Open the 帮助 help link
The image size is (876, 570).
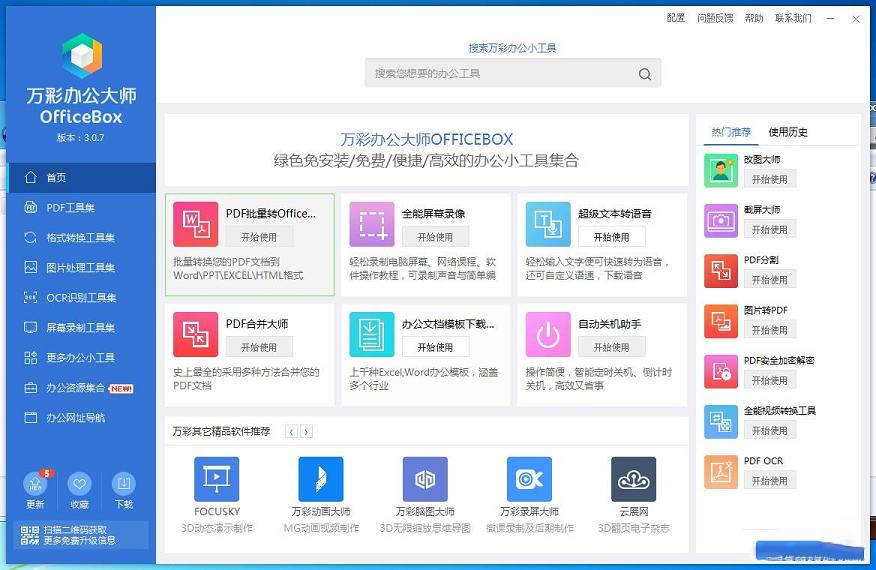[754, 18]
